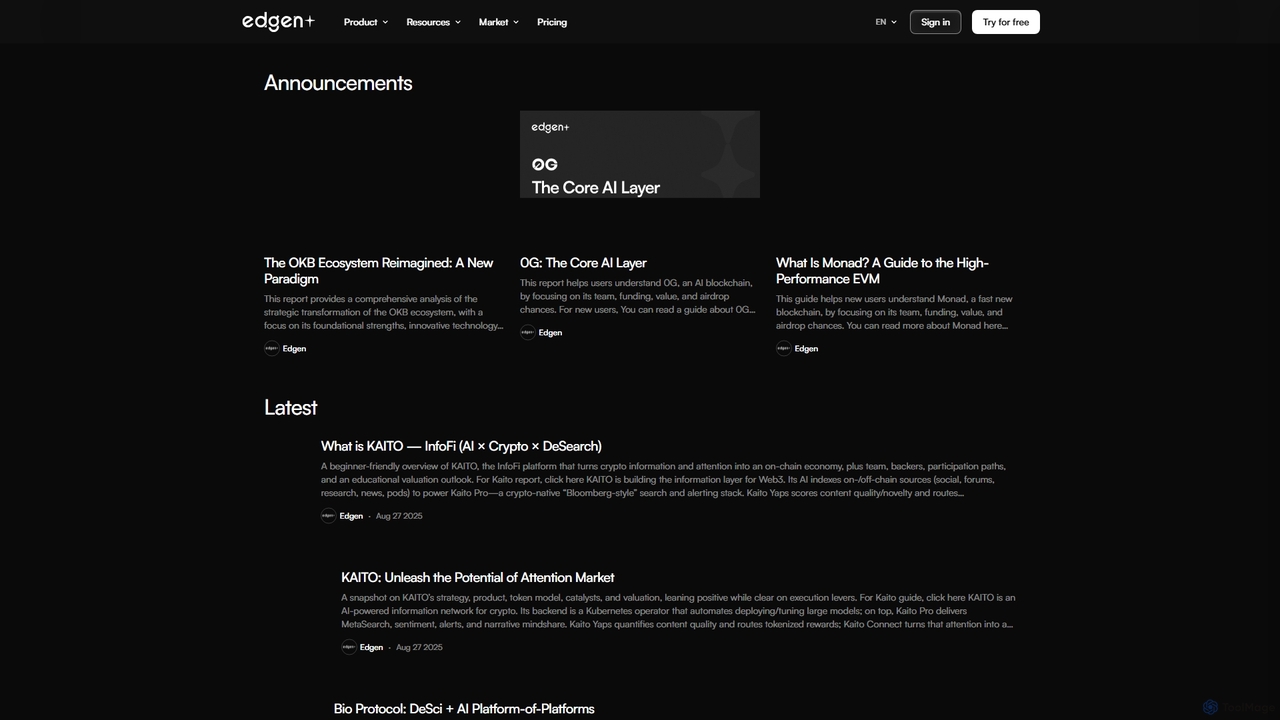Viewport: 1280px width, 720px height.
Task: Open KAITO: Unleash the Potential article
Action: click(x=478, y=578)
